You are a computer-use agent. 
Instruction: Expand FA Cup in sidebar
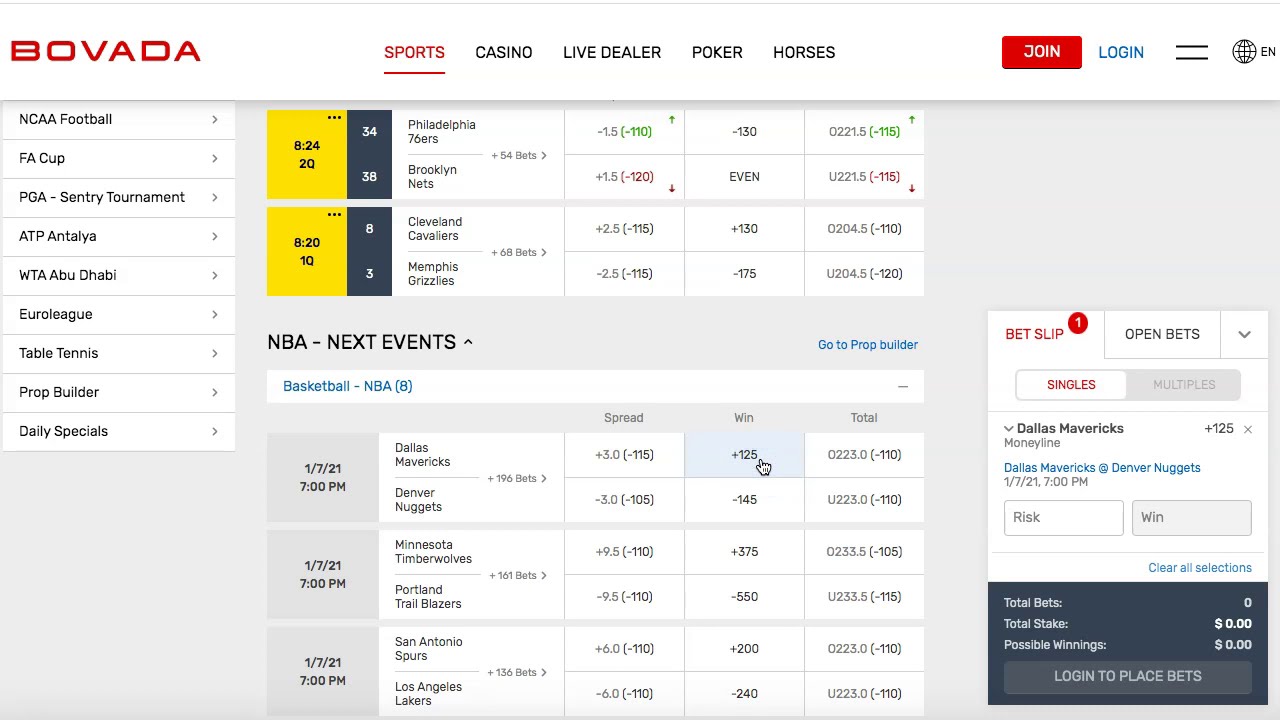[119, 158]
